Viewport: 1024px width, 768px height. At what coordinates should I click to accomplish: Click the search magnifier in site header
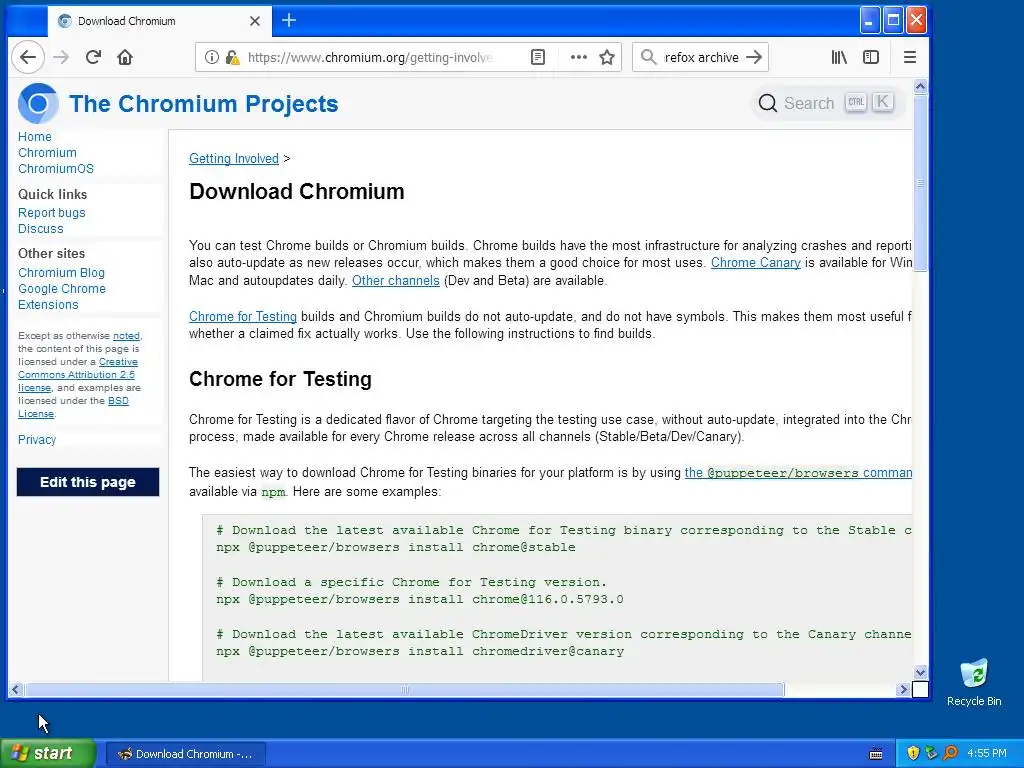pos(767,103)
